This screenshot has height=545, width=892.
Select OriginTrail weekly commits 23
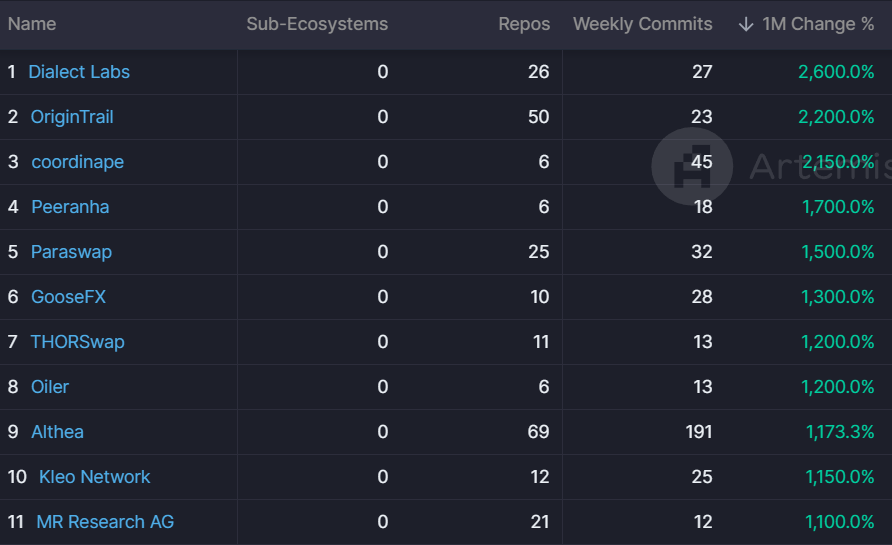pyautogui.click(x=701, y=117)
